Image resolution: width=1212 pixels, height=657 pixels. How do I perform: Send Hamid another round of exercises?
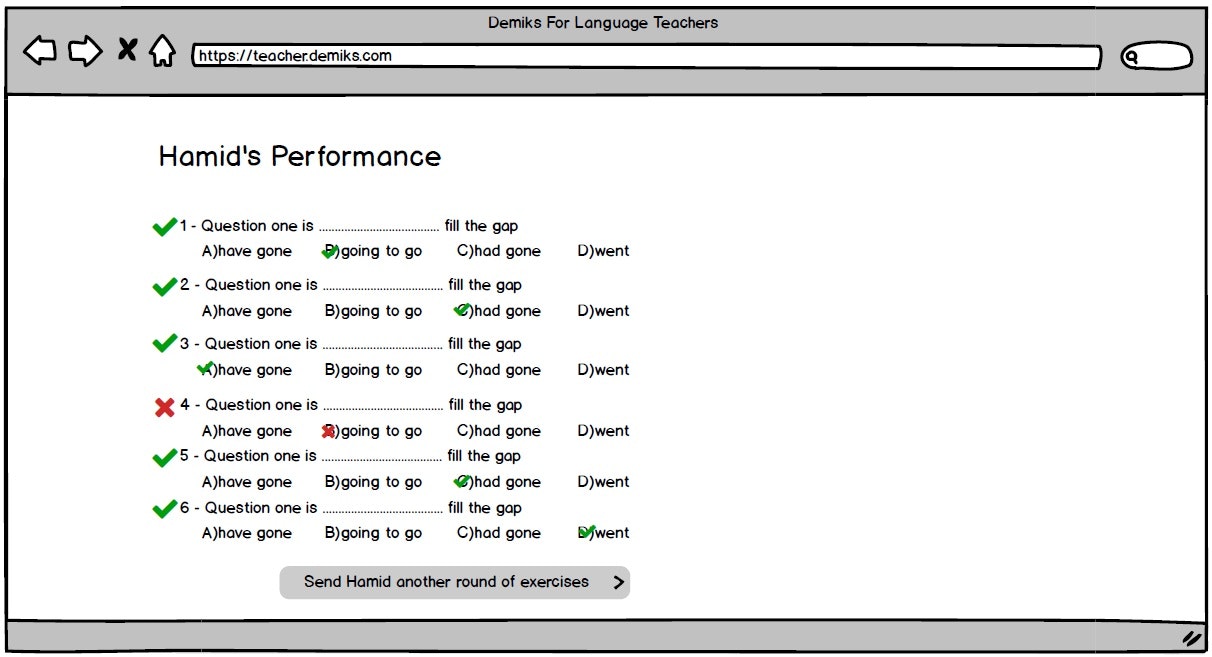(455, 582)
